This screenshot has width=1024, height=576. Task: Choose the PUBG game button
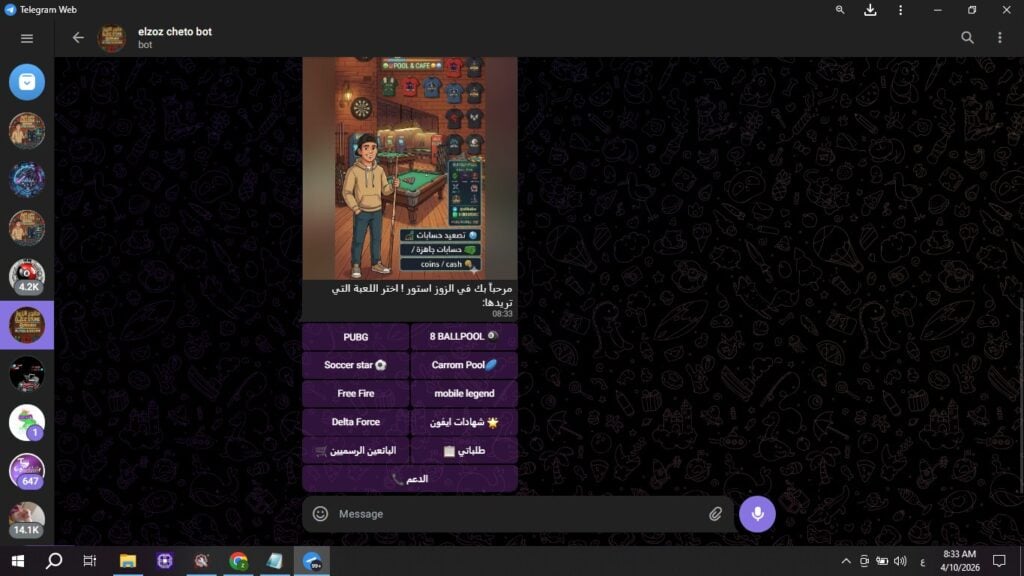tap(356, 337)
